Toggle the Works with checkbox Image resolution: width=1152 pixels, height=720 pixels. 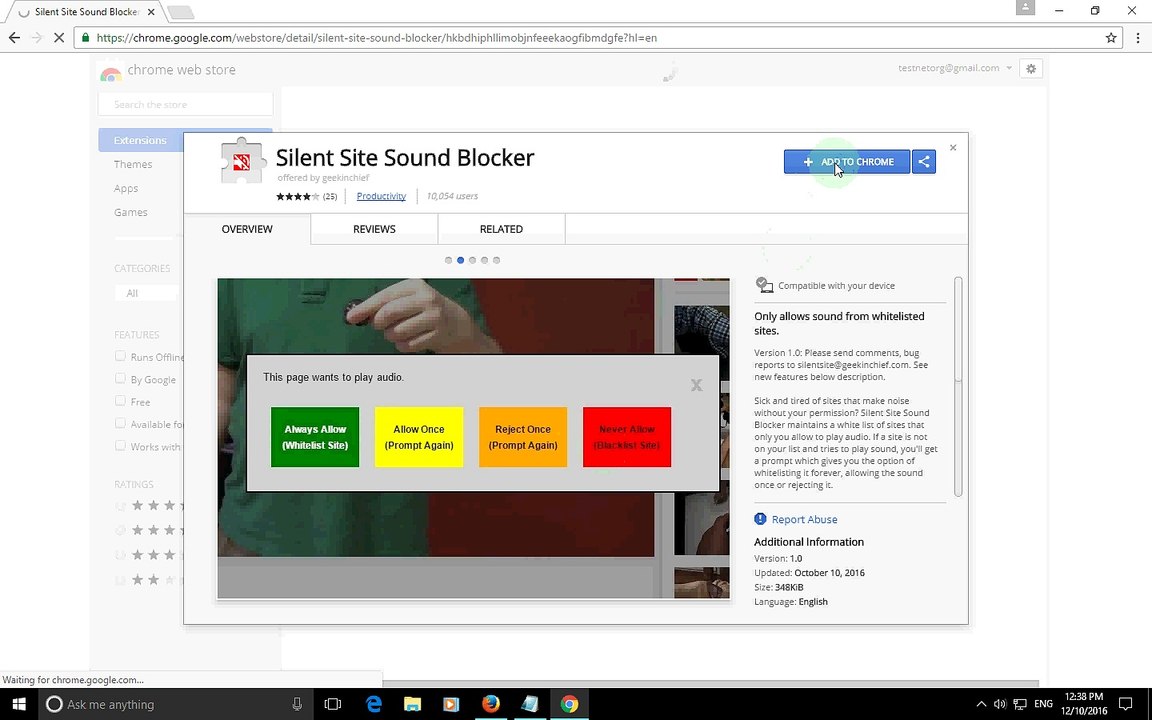(120, 446)
